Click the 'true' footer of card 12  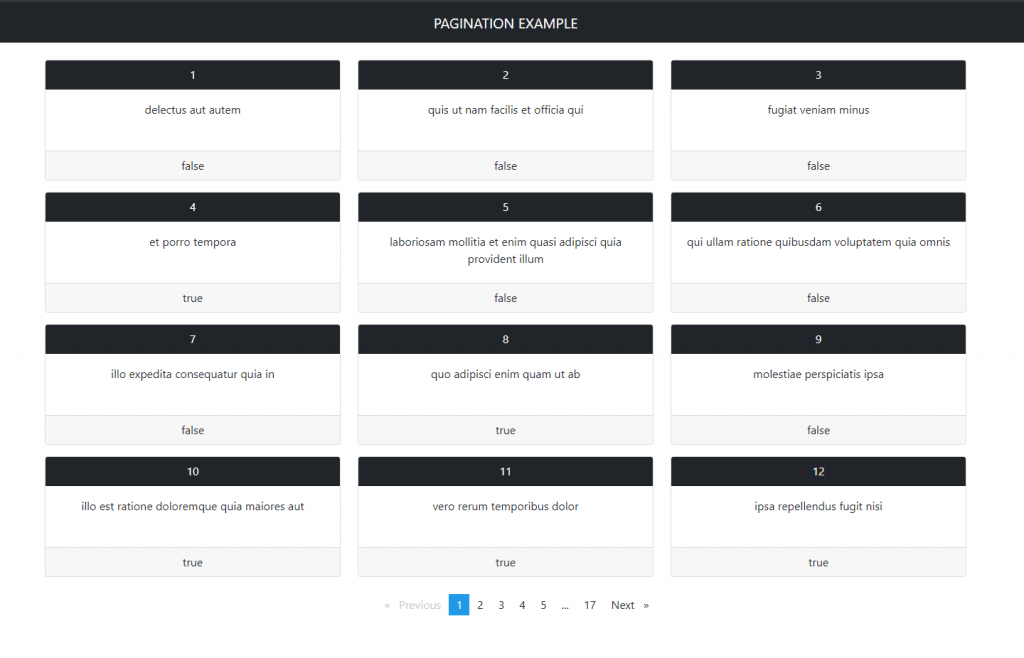point(818,563)
